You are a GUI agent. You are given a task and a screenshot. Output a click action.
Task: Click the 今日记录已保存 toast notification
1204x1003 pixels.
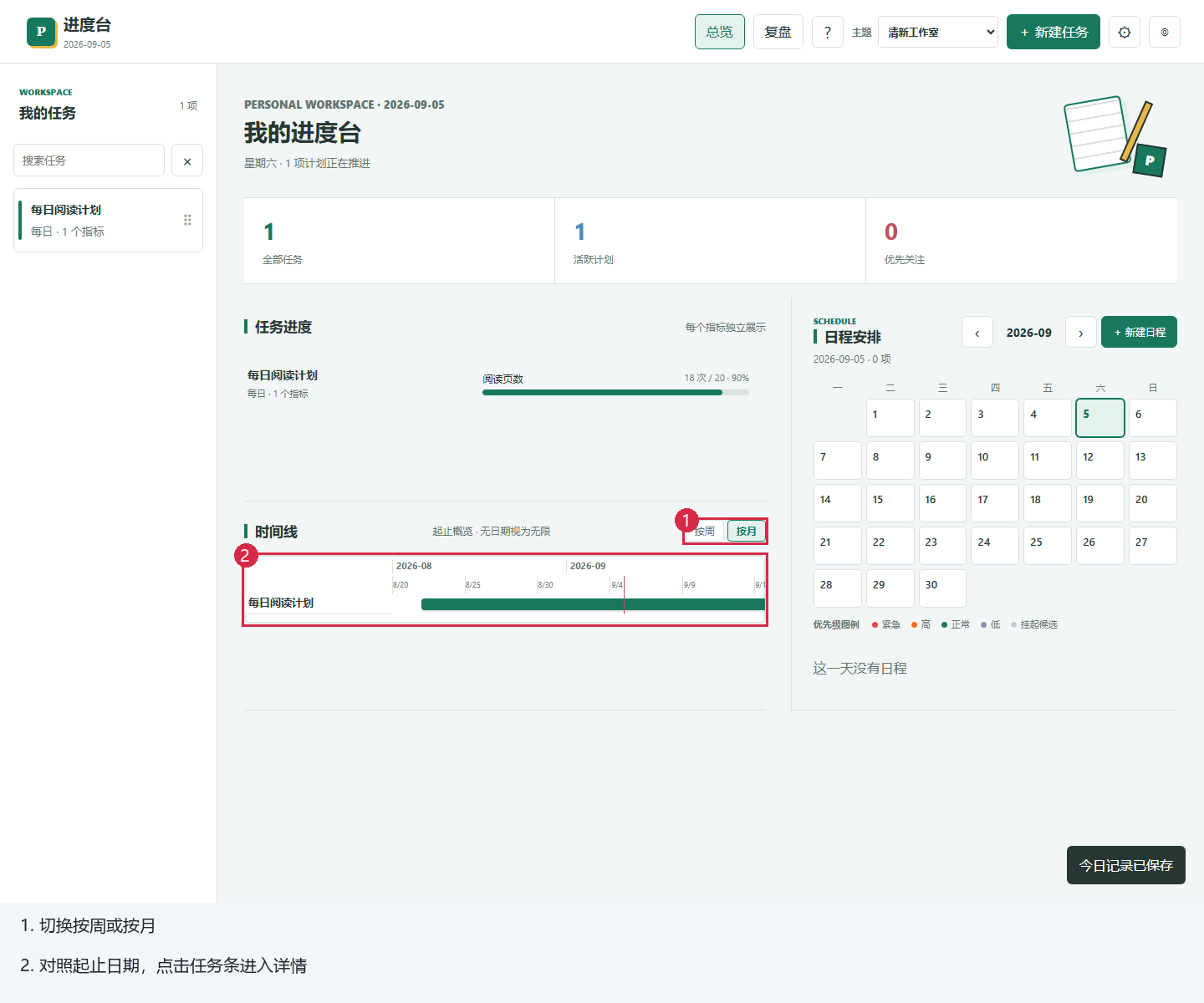(1126, 865)
